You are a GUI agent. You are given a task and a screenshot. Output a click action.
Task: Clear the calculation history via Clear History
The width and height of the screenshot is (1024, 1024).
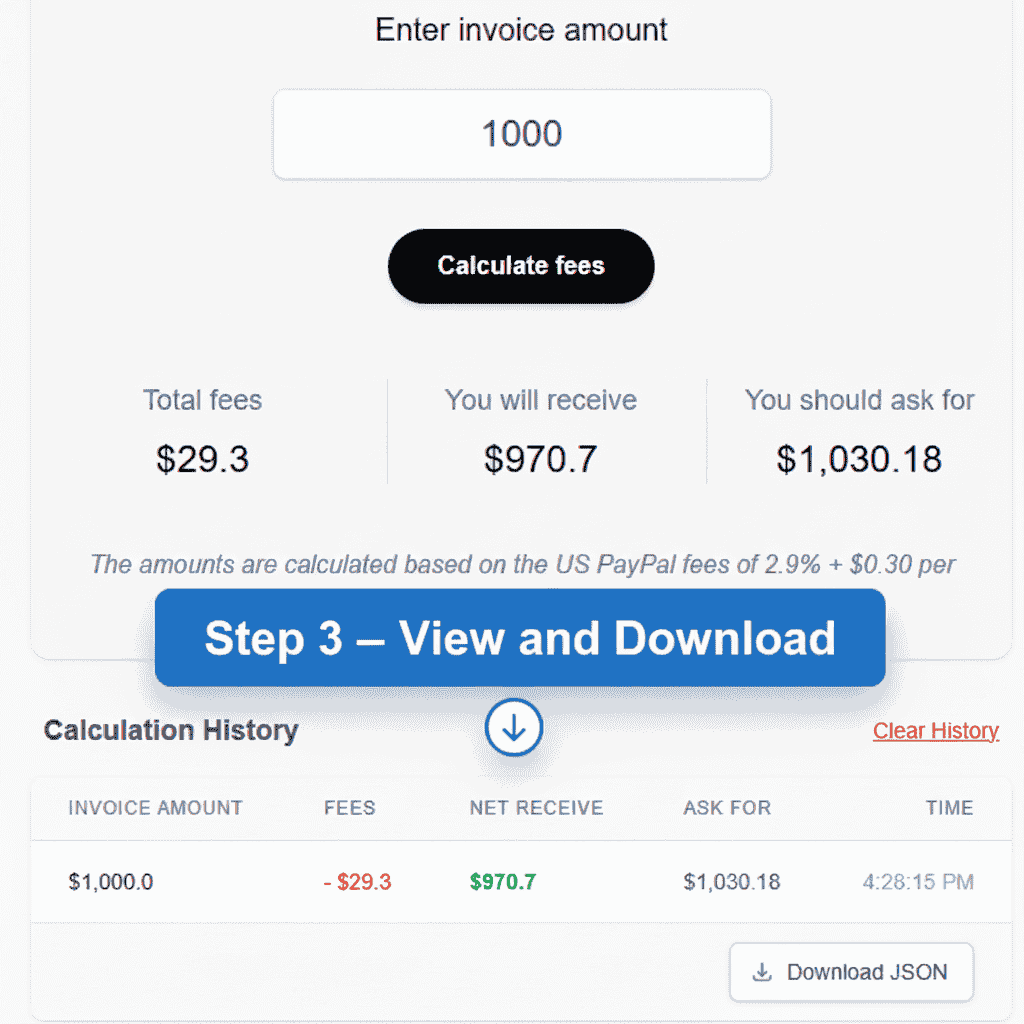point(935,731)
